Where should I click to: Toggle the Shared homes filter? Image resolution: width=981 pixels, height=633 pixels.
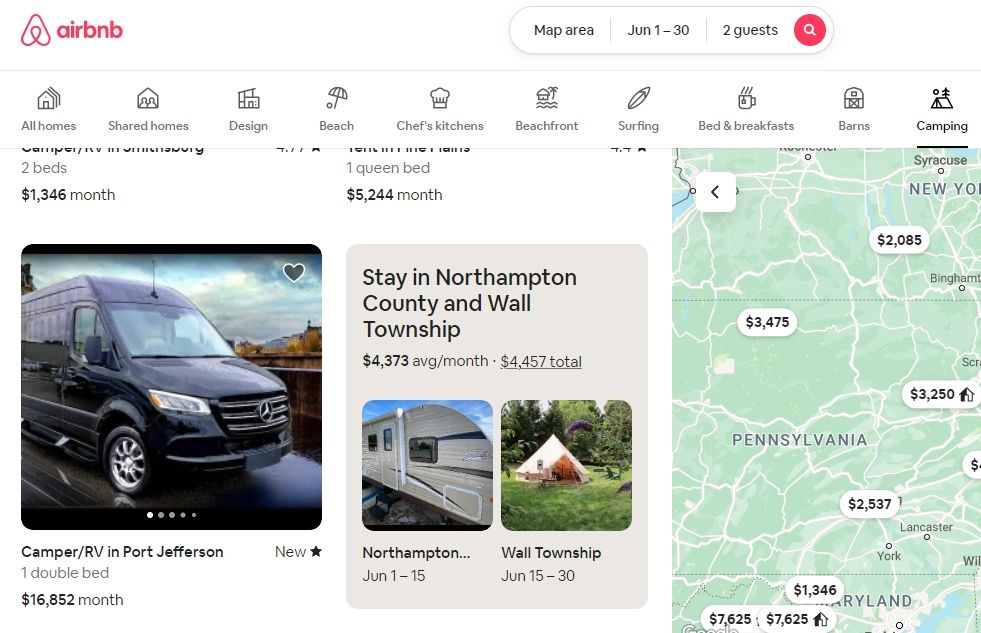[148, 108]
